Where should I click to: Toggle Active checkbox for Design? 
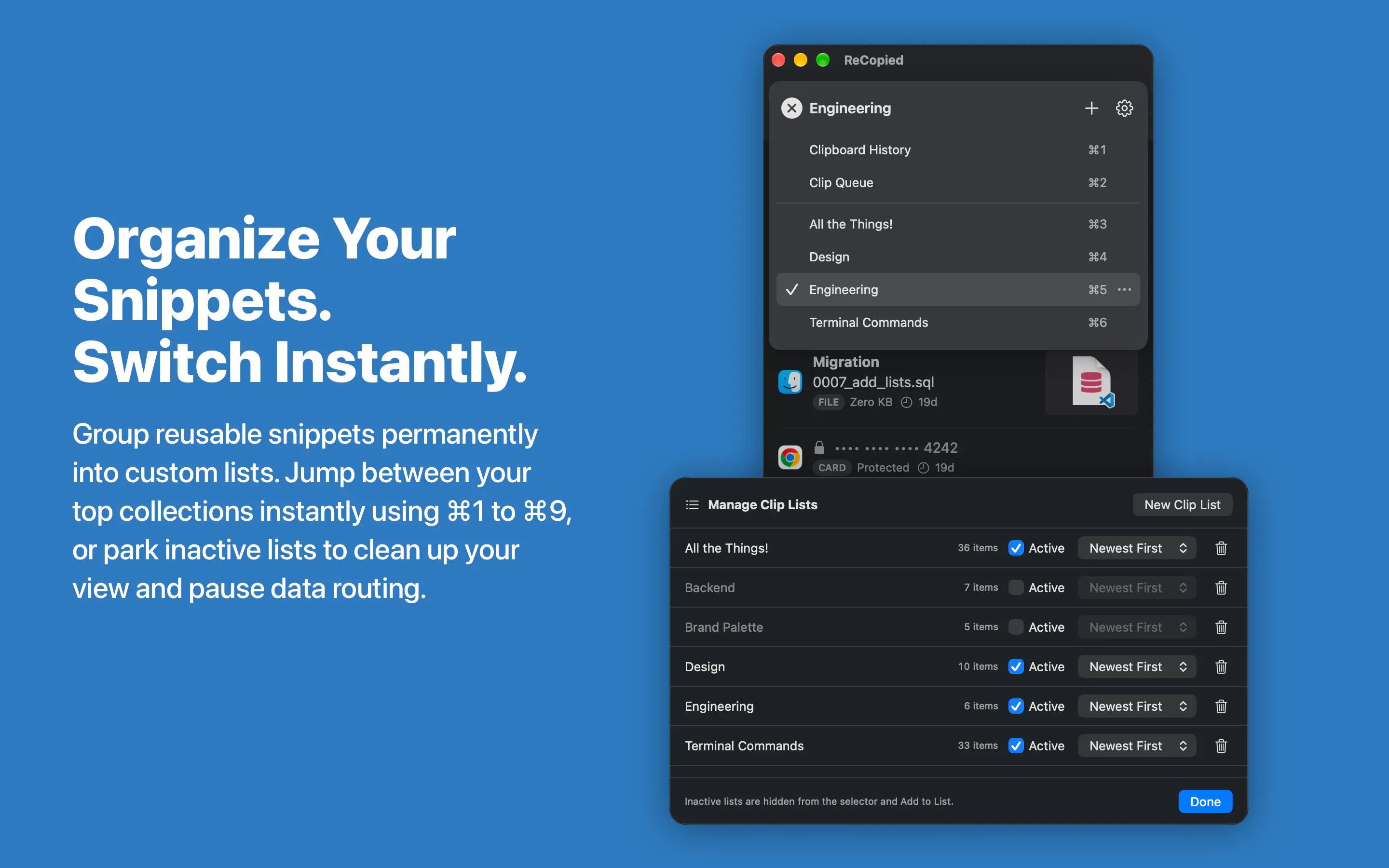click(x=1015, y=666)
